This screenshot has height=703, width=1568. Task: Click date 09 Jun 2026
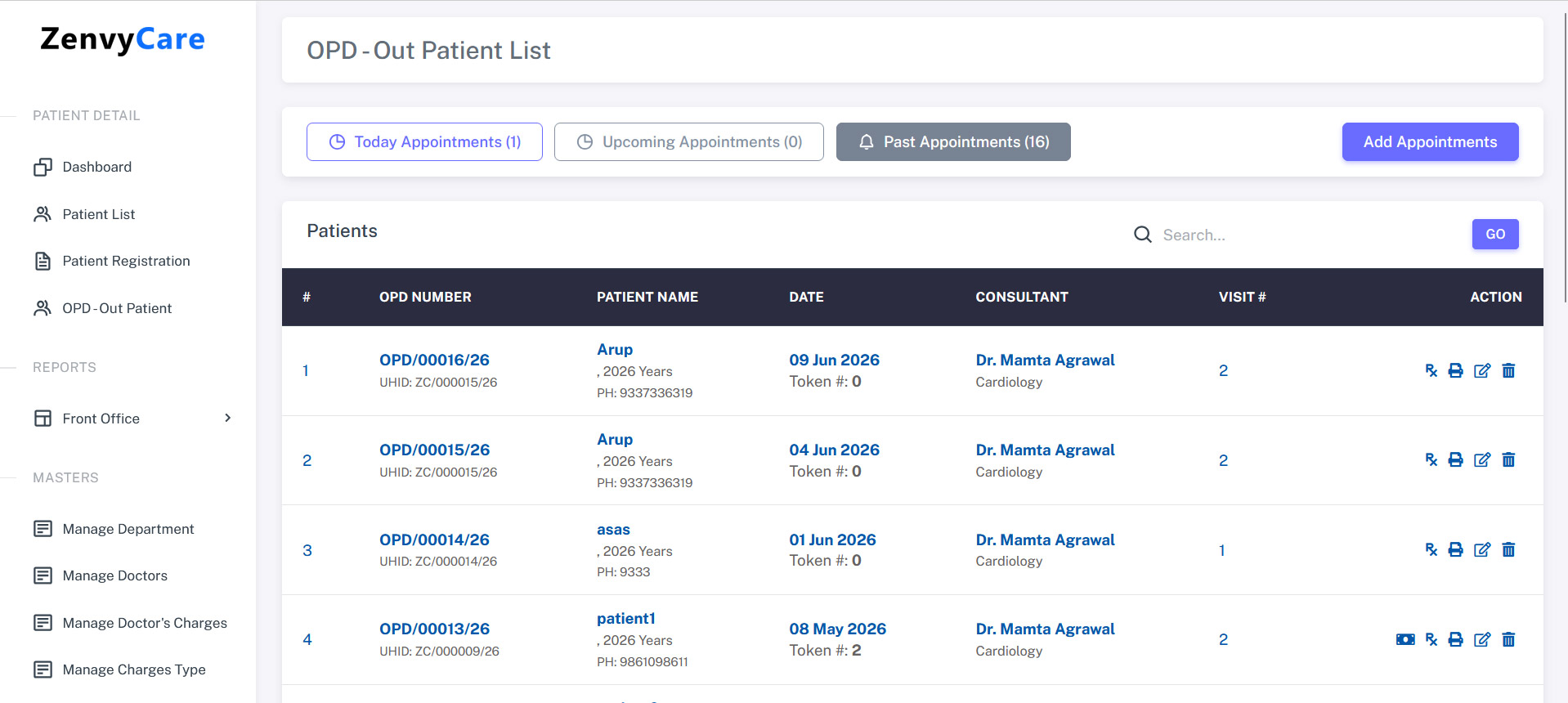point(834,360)
